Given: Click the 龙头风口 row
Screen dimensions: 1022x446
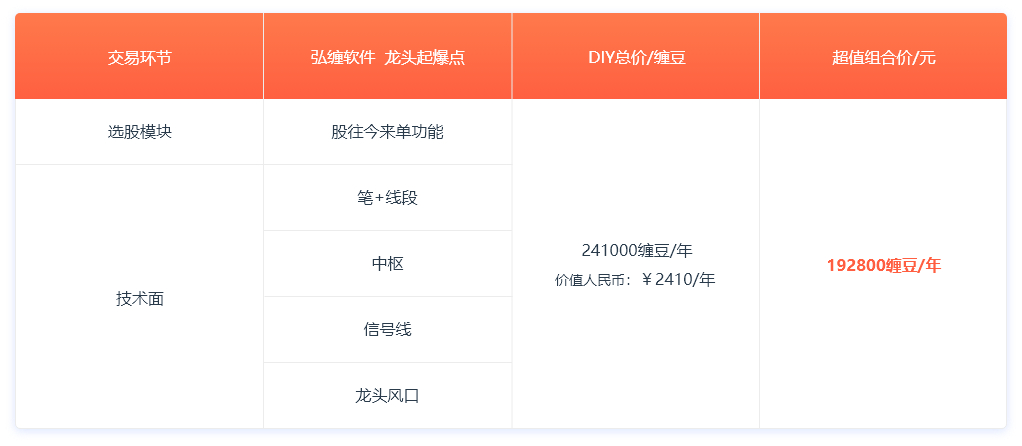Looking at the screenshot, I should point(388,395).
